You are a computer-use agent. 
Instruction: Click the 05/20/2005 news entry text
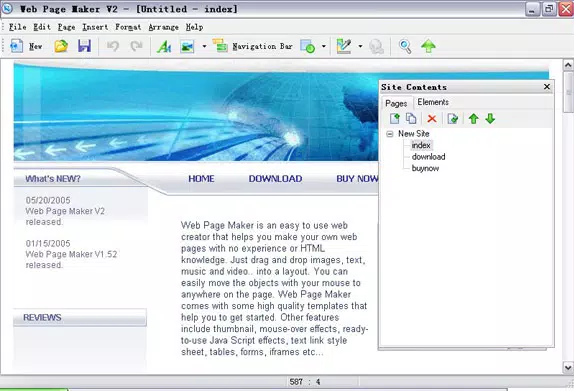[65, 211]
